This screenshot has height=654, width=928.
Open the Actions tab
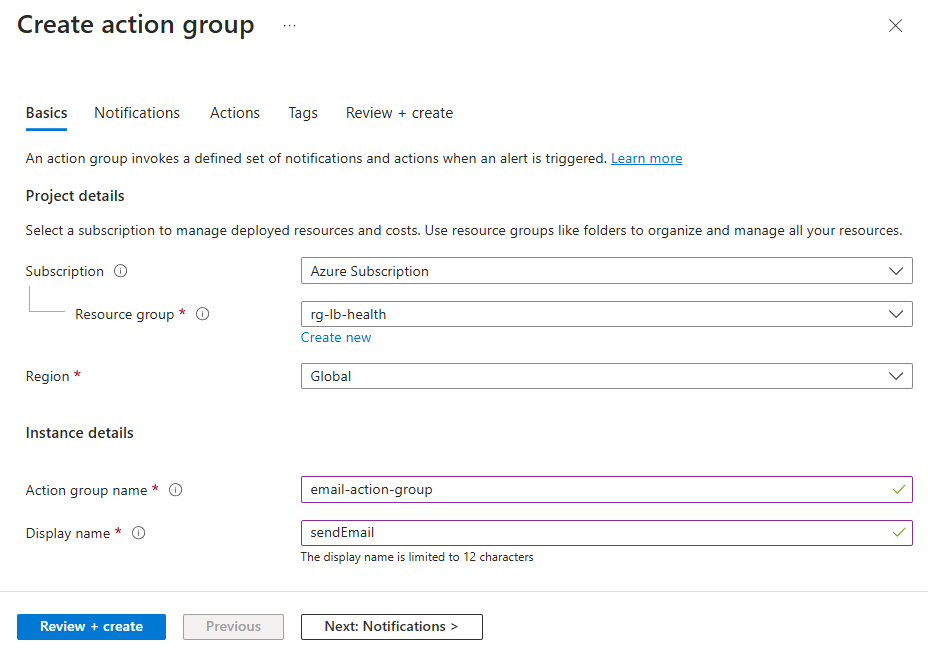coord(235,113)
